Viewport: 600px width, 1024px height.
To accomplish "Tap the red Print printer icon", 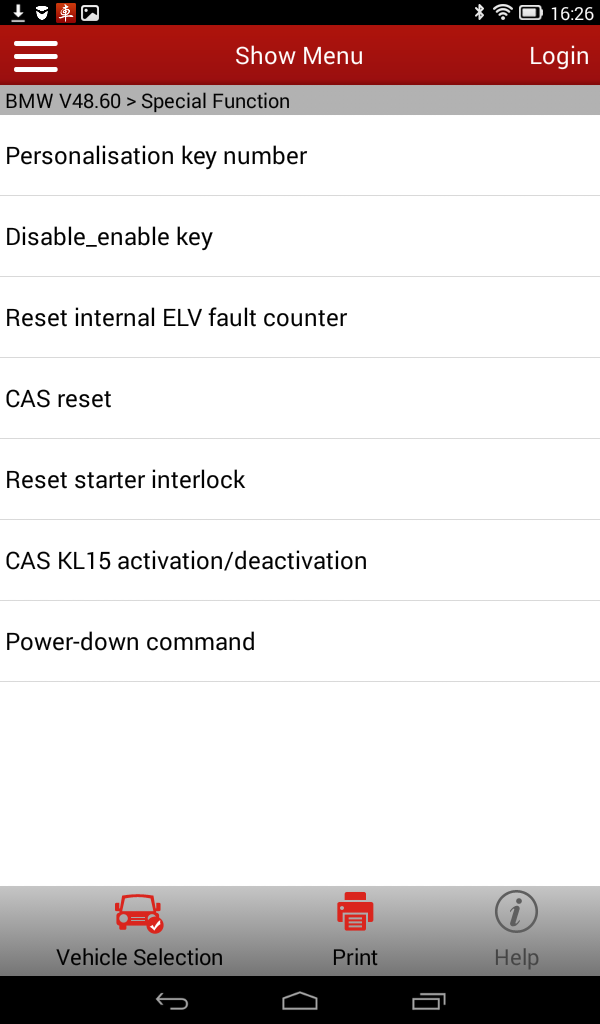I will click(355, 911).
